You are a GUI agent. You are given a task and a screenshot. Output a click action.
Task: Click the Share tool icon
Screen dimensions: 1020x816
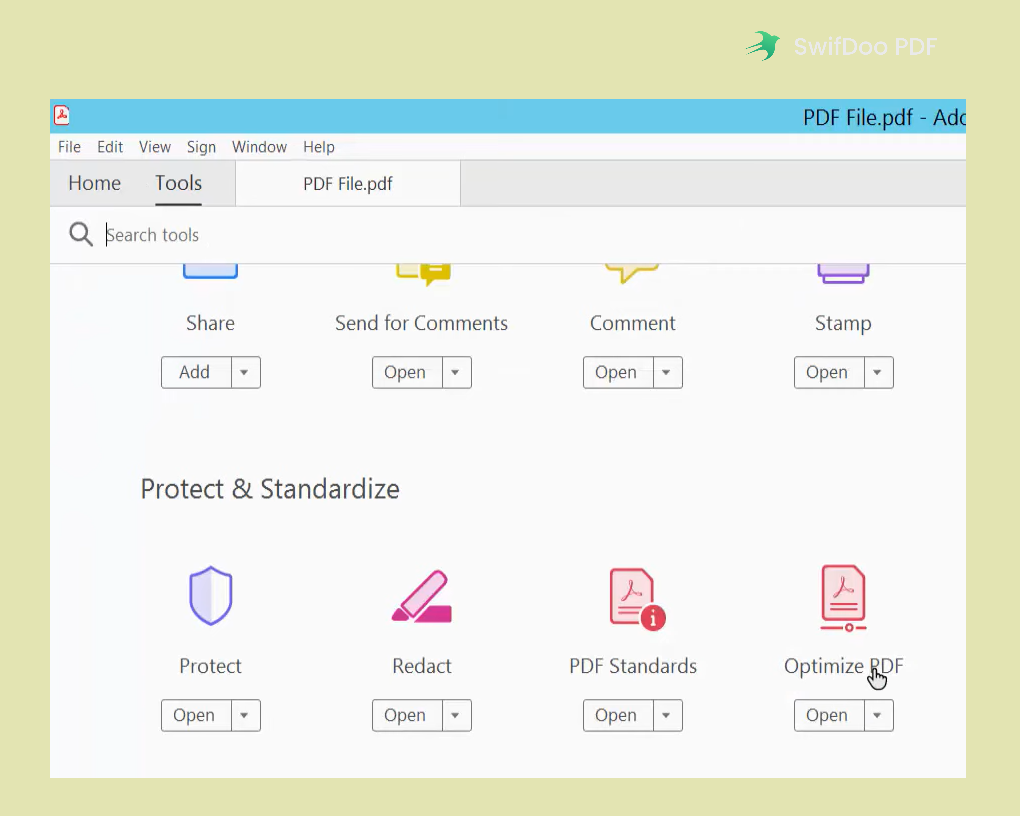tap(210, 271)
